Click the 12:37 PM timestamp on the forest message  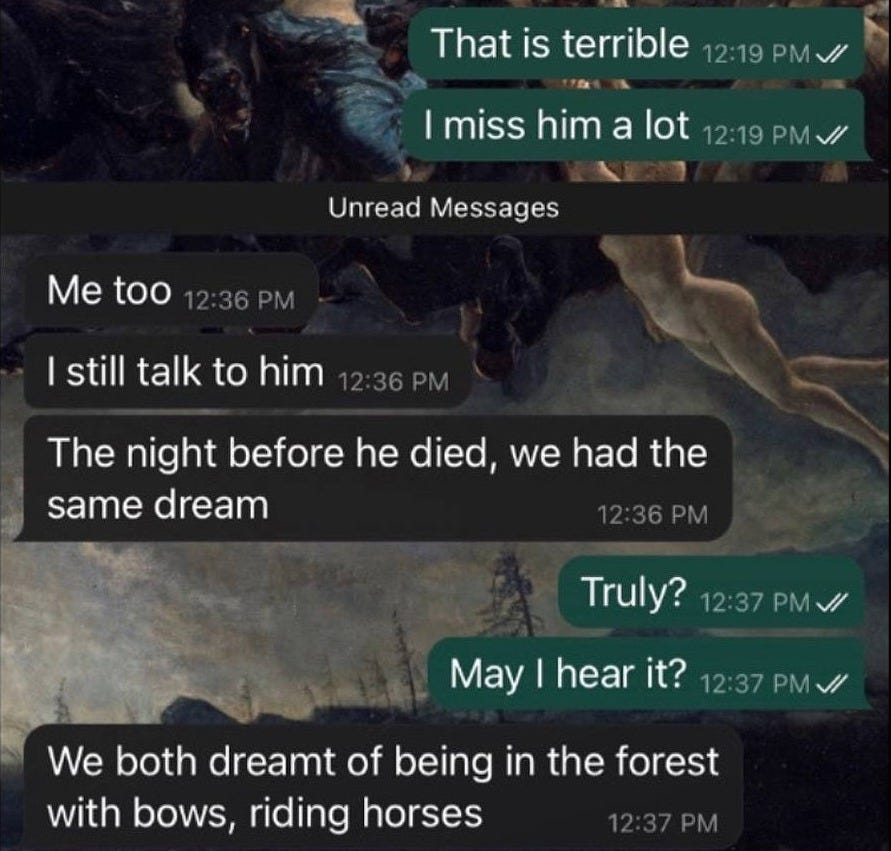pyautogui.click(x=663, y=823)
